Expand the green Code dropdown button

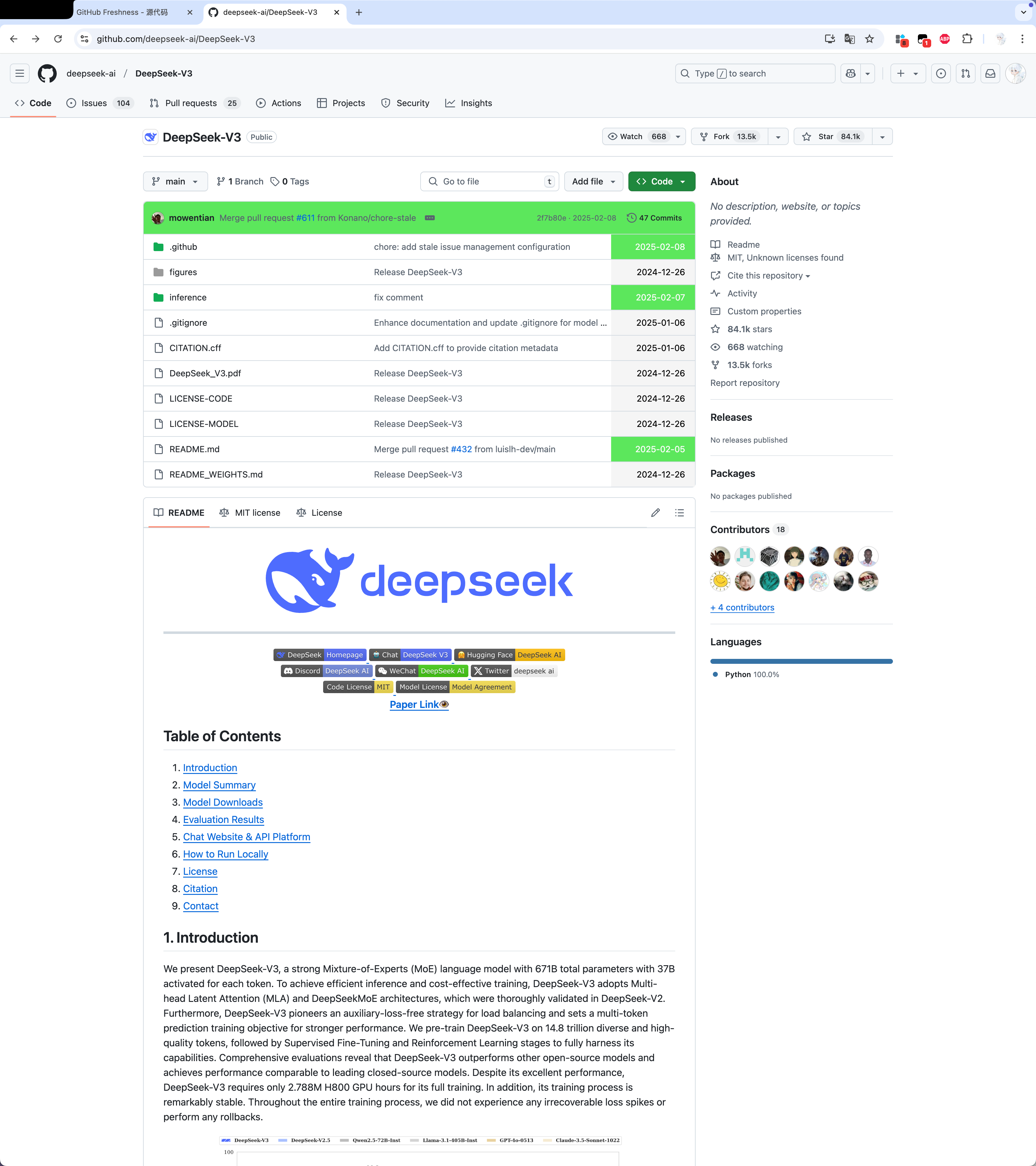[661, 181]
